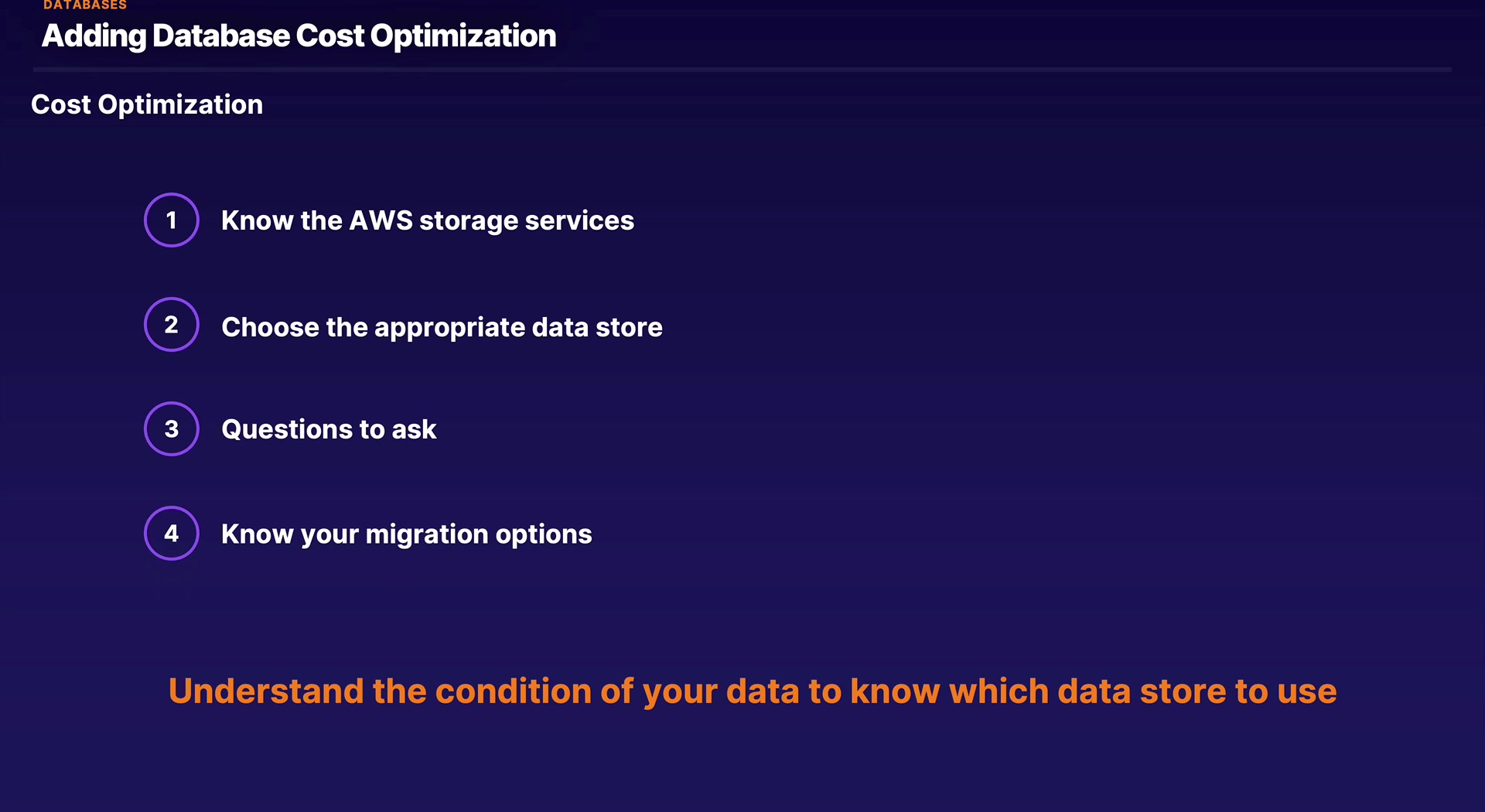The width and height of the screenshot is (1485, 812).
Task: Click the horizontal divider line under title
Action: point(742,70)
